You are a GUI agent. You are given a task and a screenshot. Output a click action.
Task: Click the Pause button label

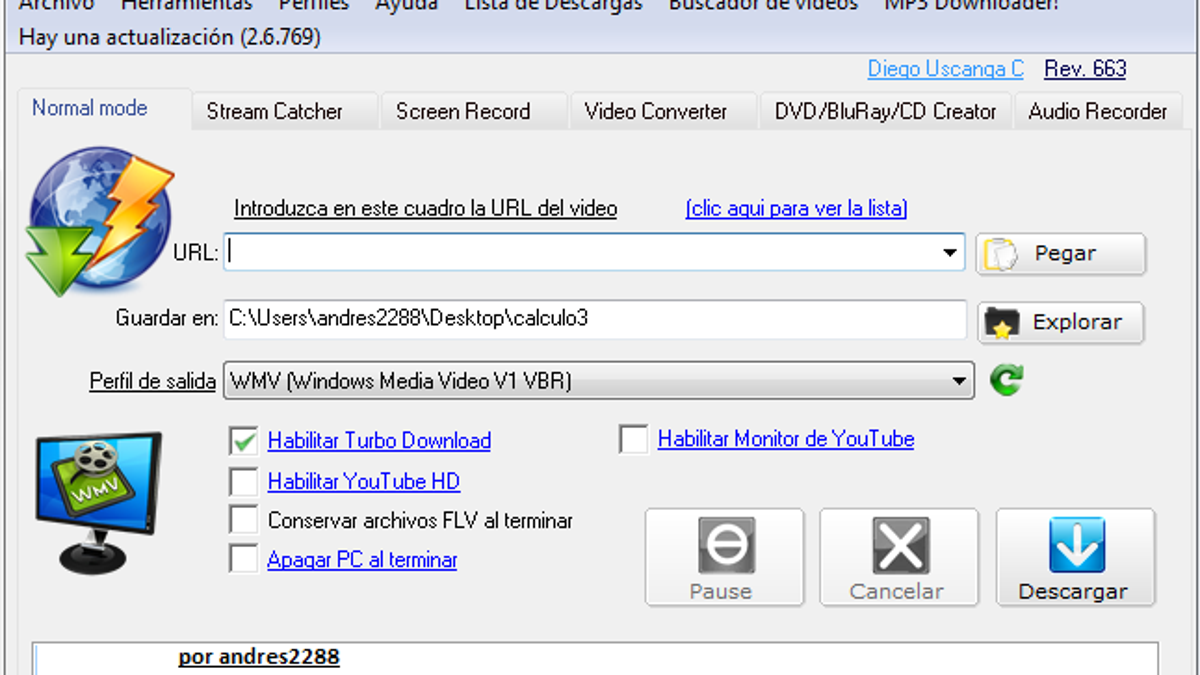[720, 592]
